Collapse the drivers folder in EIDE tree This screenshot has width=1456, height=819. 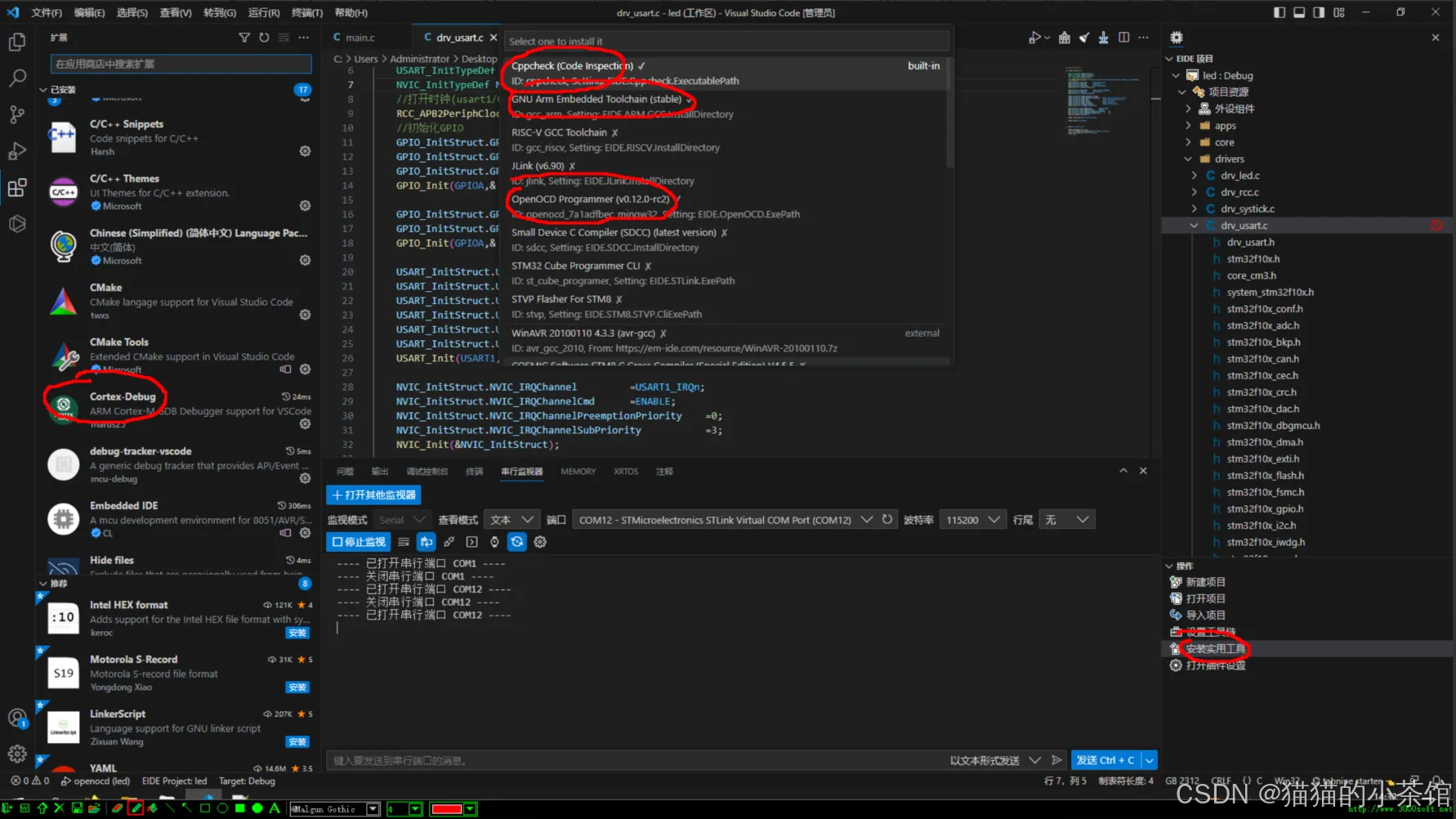1188,159
